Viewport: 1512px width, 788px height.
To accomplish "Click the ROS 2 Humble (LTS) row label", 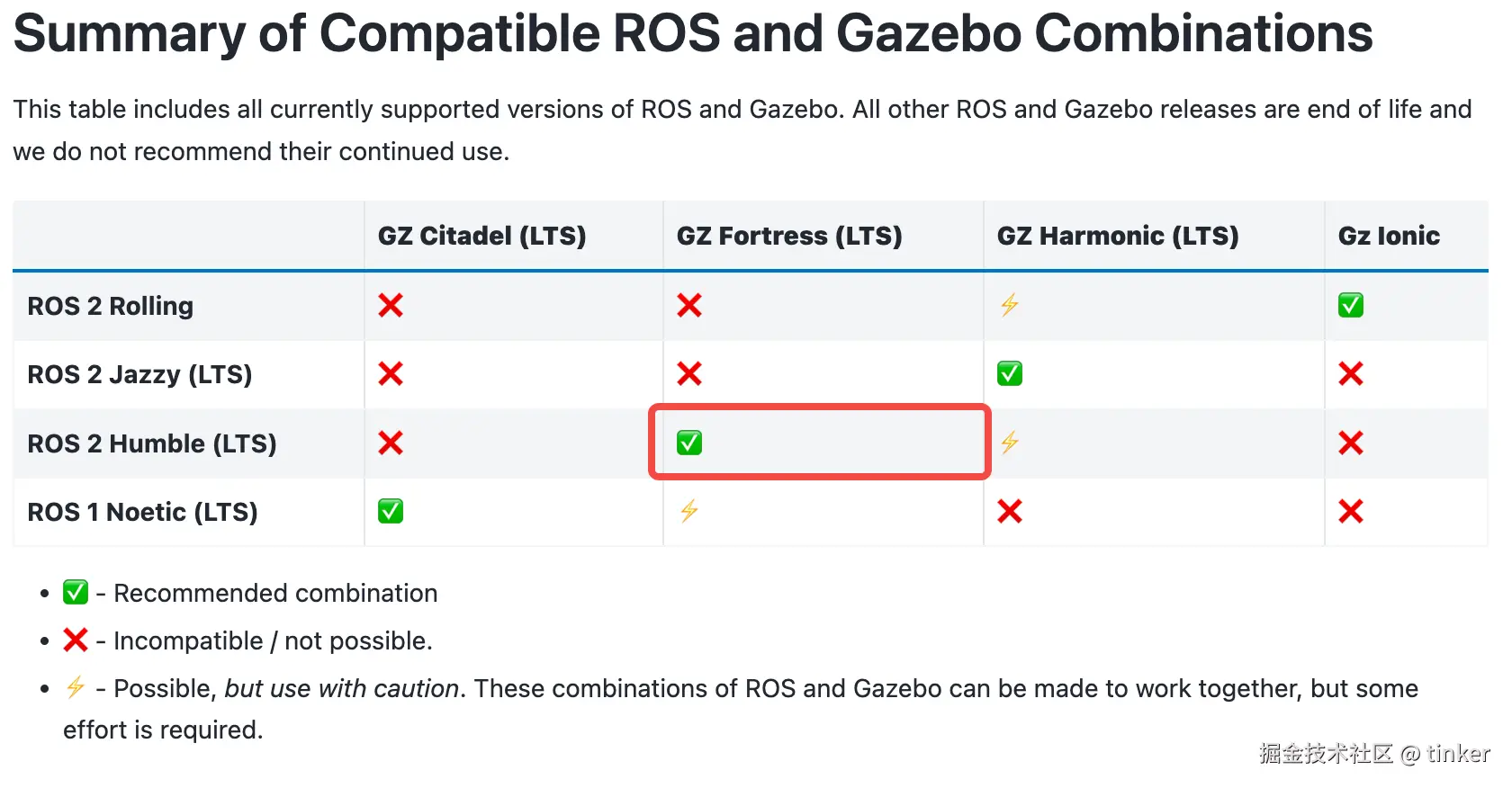I will (152, 443).
